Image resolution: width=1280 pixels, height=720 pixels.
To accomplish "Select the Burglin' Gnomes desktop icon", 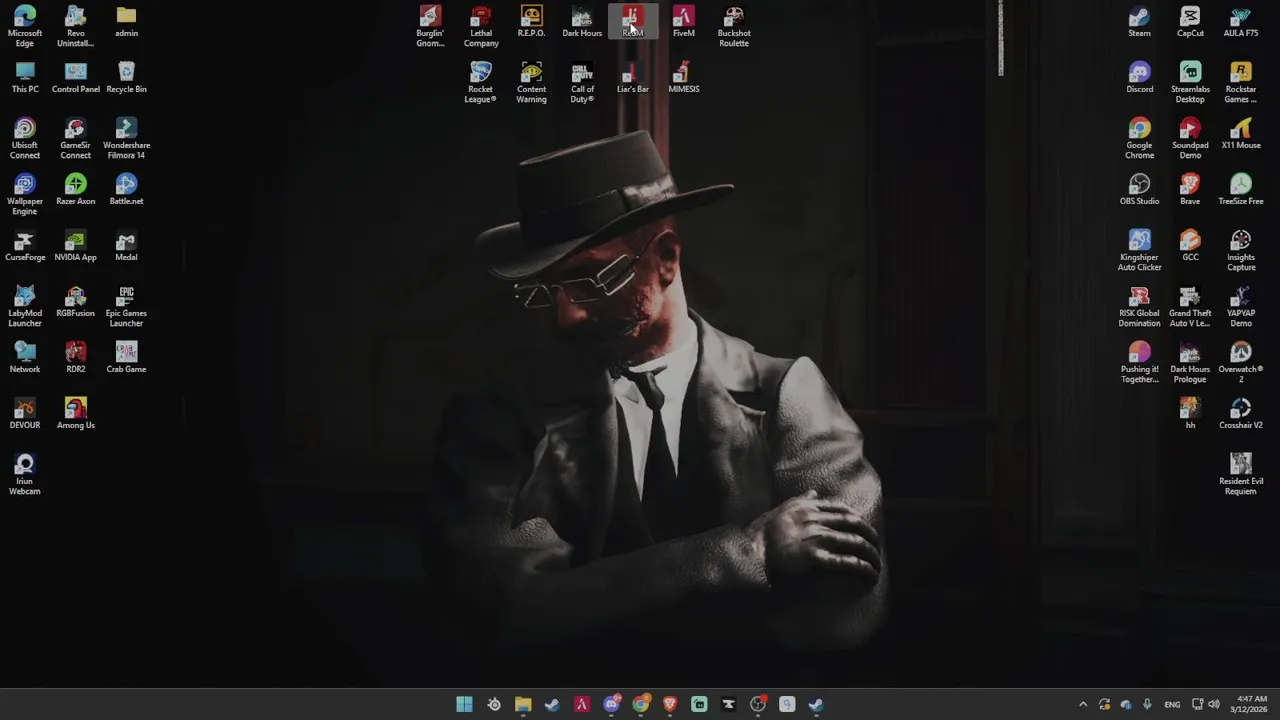I will pyautogui.click(x=430, y=27).
